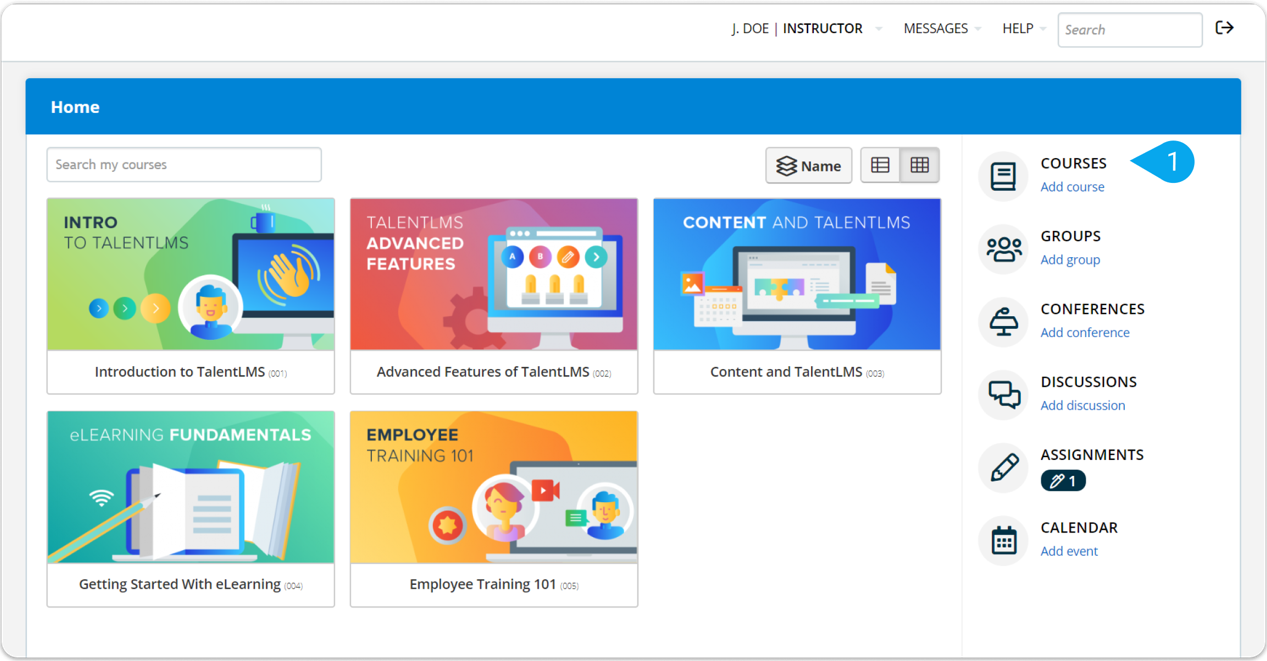Click the COURSES heading

point(1073,163)
